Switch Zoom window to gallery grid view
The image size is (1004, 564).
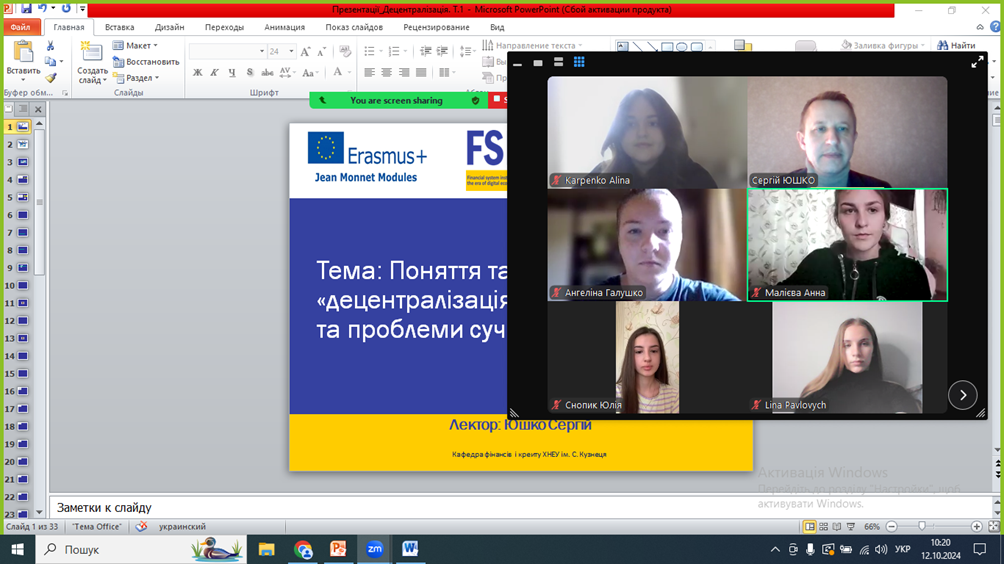[579, 62]
